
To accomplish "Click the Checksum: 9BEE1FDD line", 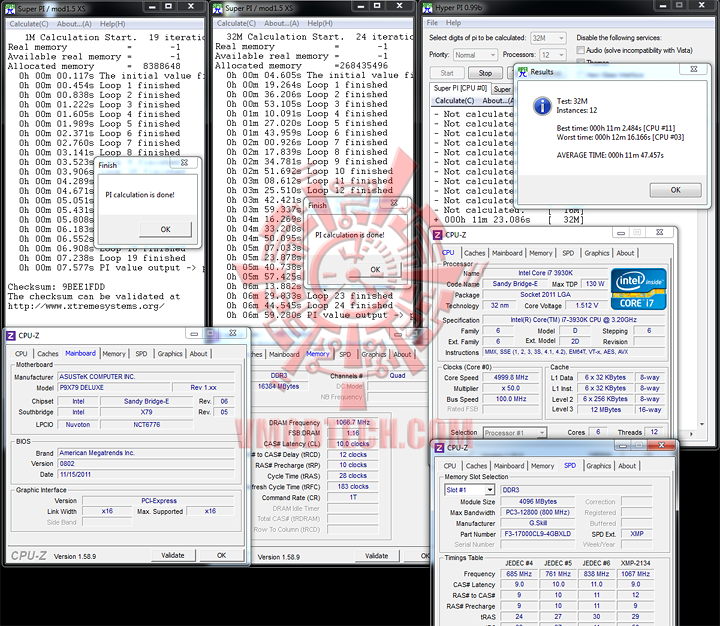I will (x=56, y=287).
